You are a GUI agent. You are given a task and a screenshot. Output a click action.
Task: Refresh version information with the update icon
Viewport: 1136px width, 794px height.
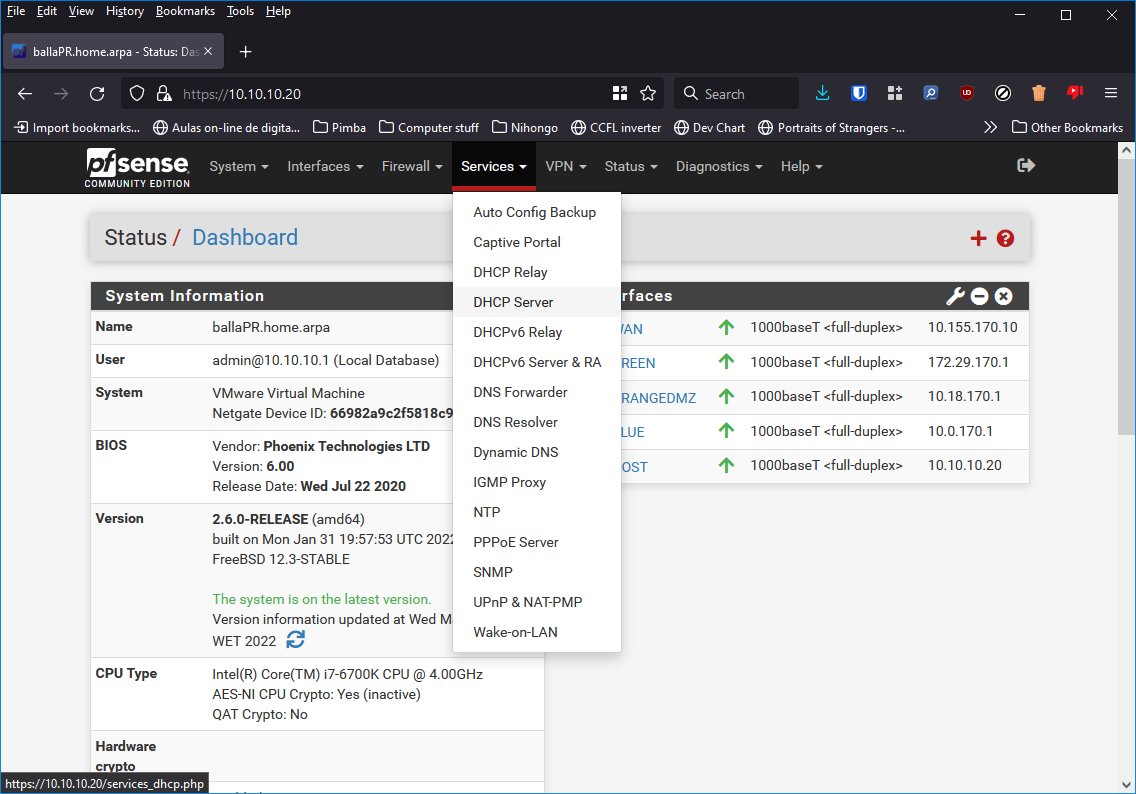(296, 639)
